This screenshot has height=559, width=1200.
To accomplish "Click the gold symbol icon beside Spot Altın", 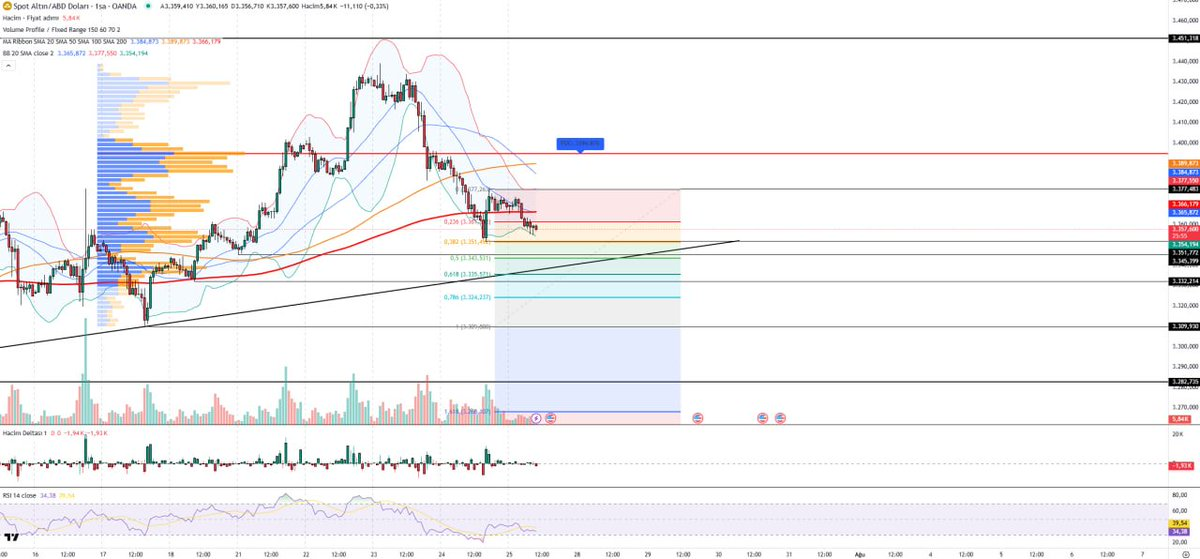I will click(6, 6).
